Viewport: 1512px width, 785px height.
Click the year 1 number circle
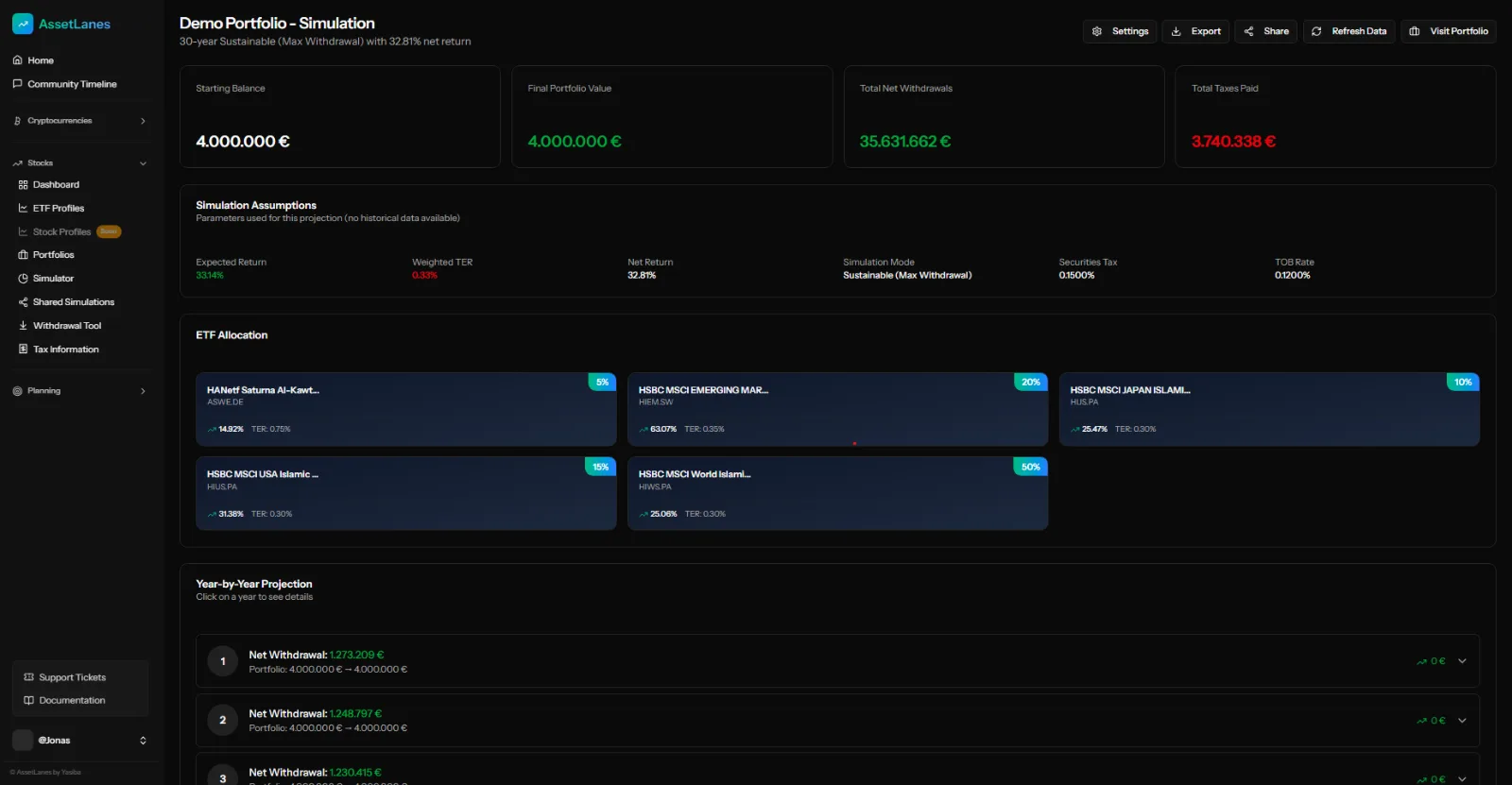click(x=223, y=661)
